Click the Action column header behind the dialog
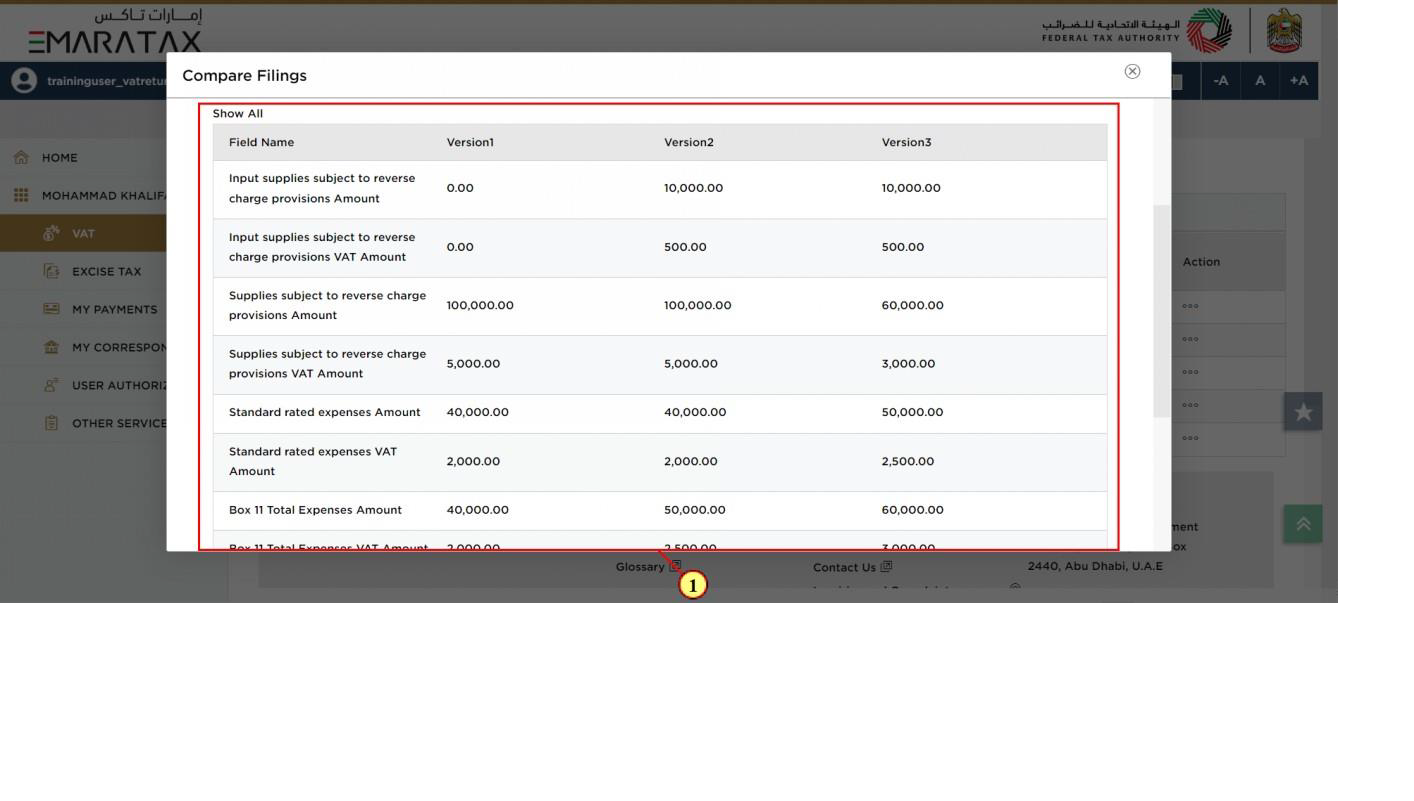This screenshot has width=1414, height=801. 1201,262
